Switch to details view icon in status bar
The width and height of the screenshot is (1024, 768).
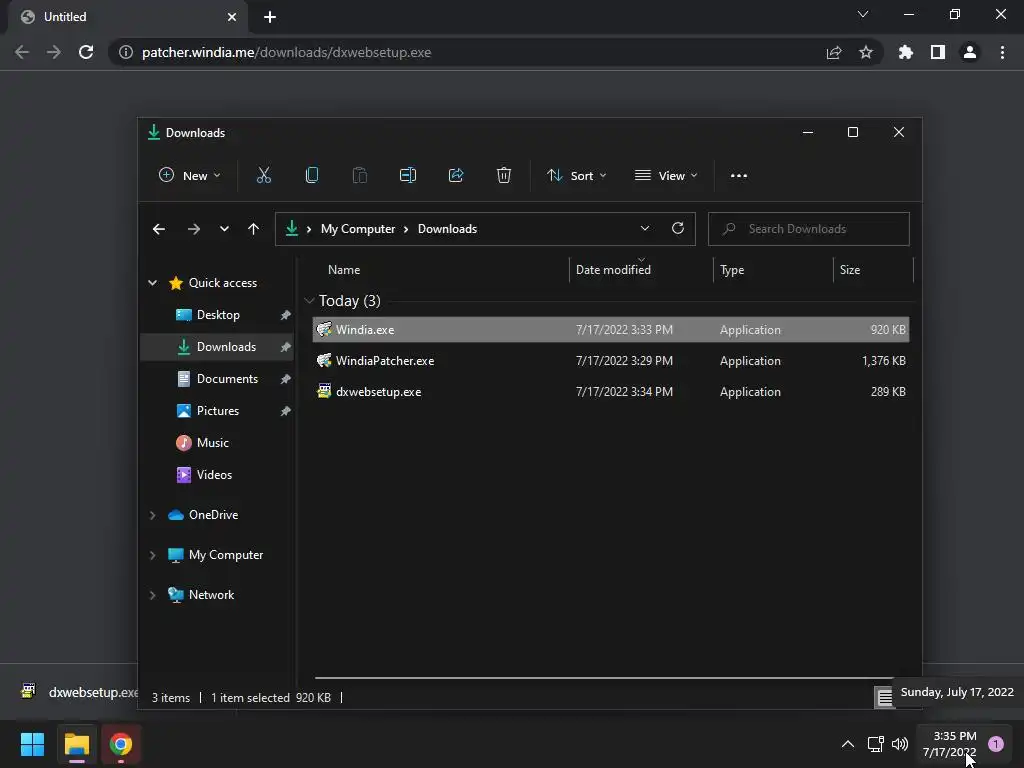(x=884, y=697)
